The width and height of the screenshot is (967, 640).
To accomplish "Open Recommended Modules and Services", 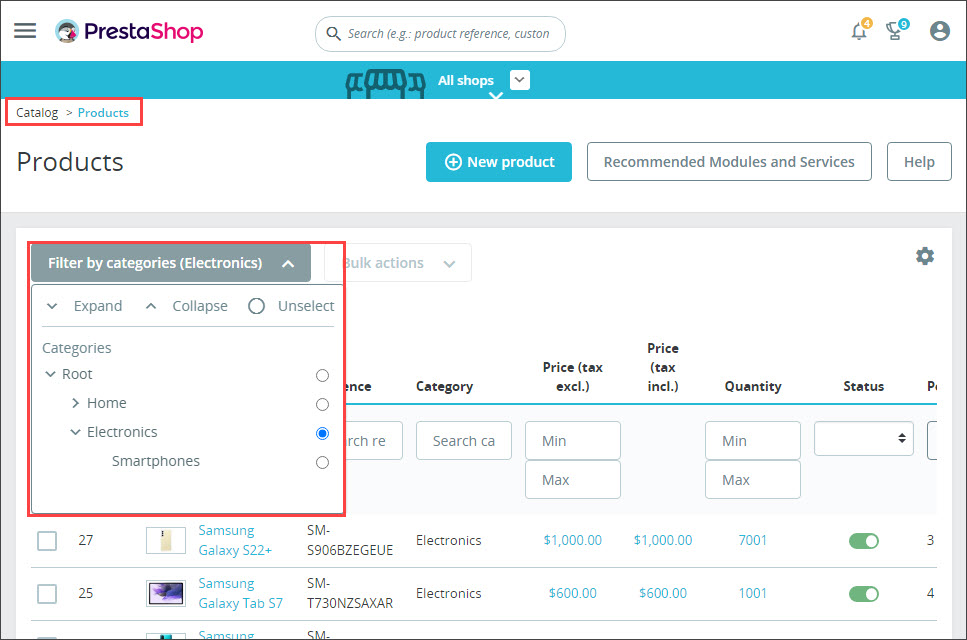I will pyautogui.click(x=729, y=162).
